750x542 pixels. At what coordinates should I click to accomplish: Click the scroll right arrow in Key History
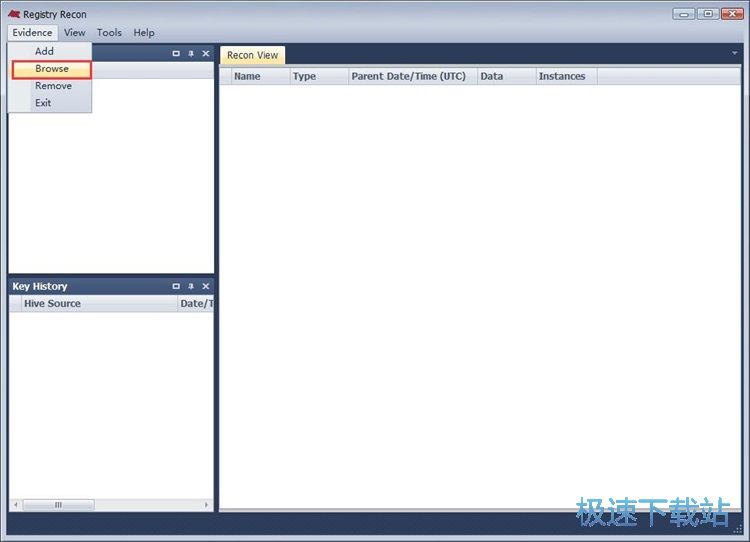(x=206, y=505)
